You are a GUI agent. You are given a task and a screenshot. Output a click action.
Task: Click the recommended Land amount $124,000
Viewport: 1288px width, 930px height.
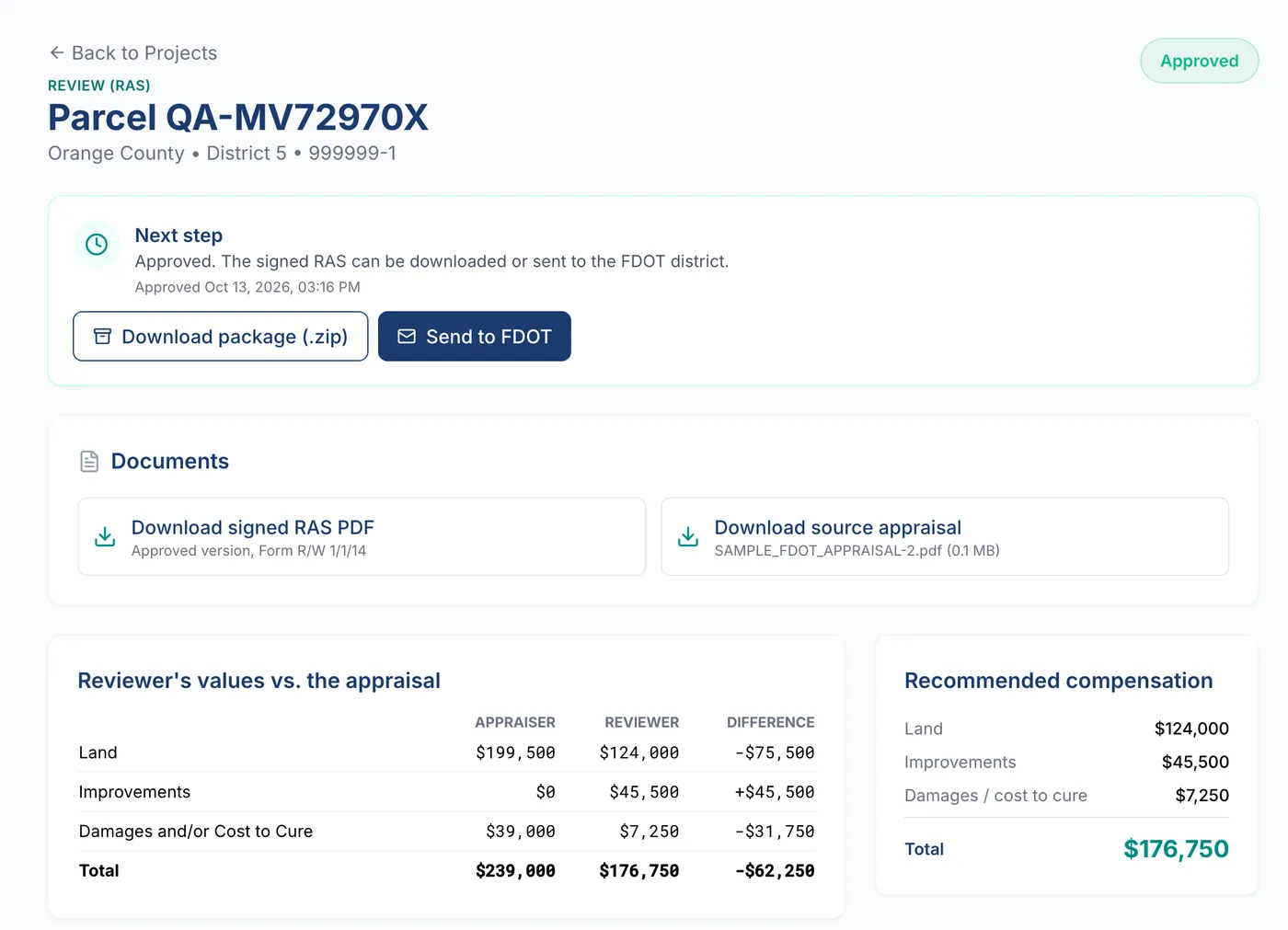(x=1191, y=729)
